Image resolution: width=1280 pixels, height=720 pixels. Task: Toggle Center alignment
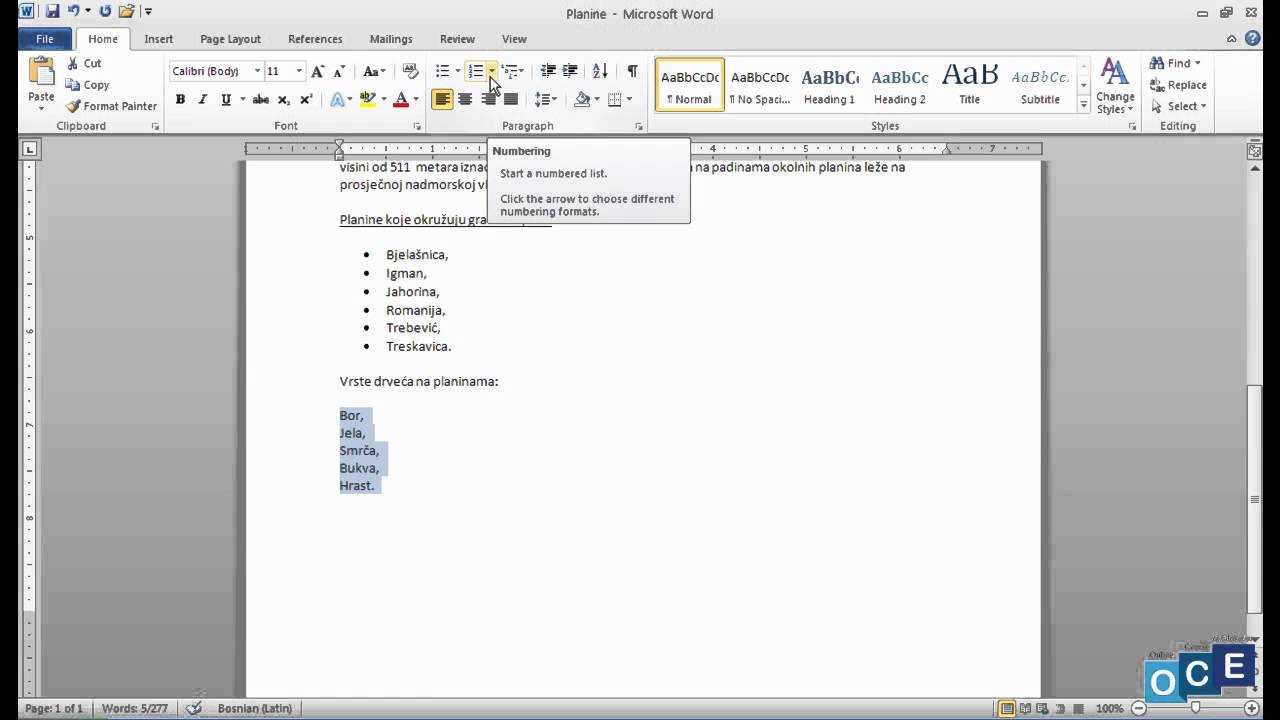click(465, 99)
